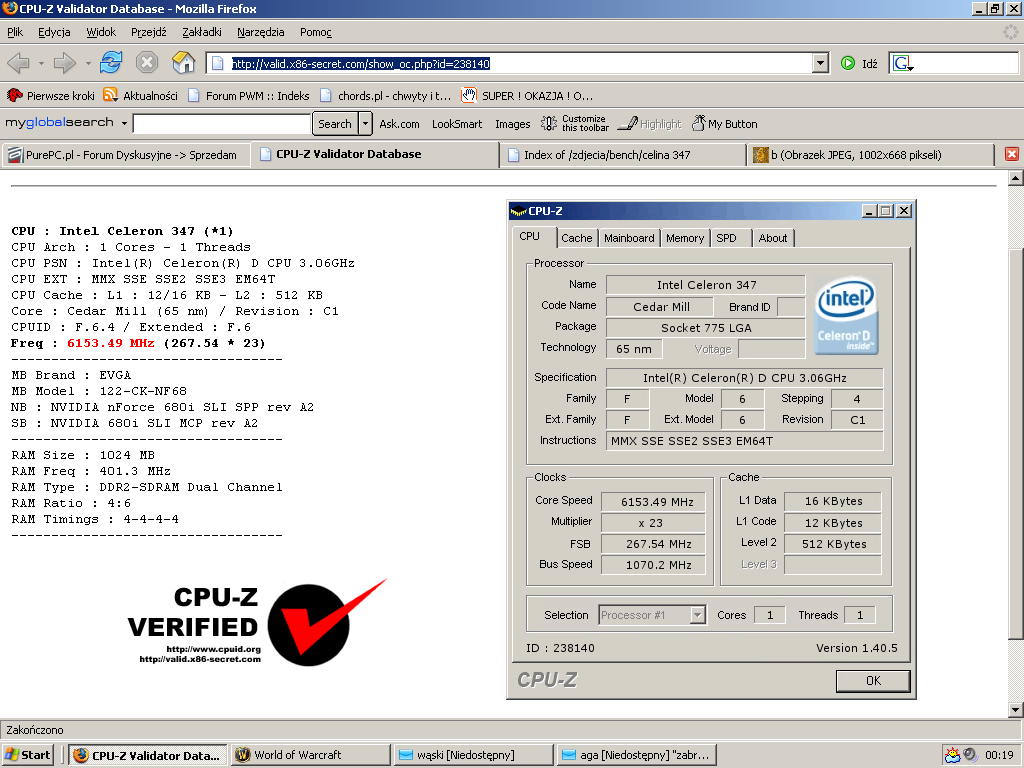Open the Home page icon
This screenshot has height=768, width=1024.
184,63
